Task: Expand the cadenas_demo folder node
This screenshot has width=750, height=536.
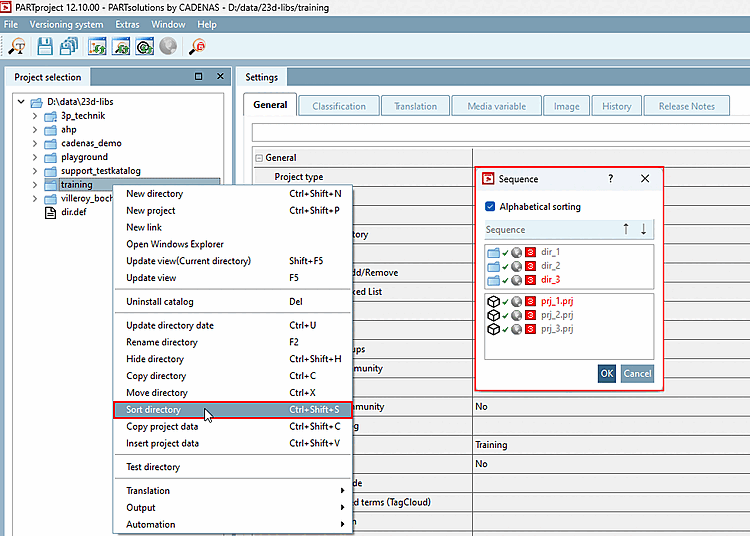Action: click(35, 143)
